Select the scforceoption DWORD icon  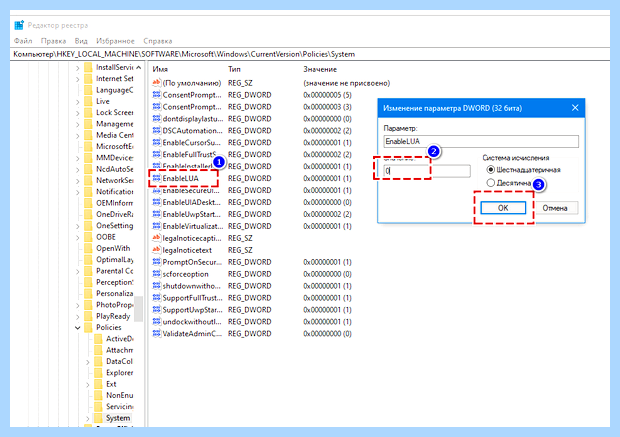click(x=157, y=274)
